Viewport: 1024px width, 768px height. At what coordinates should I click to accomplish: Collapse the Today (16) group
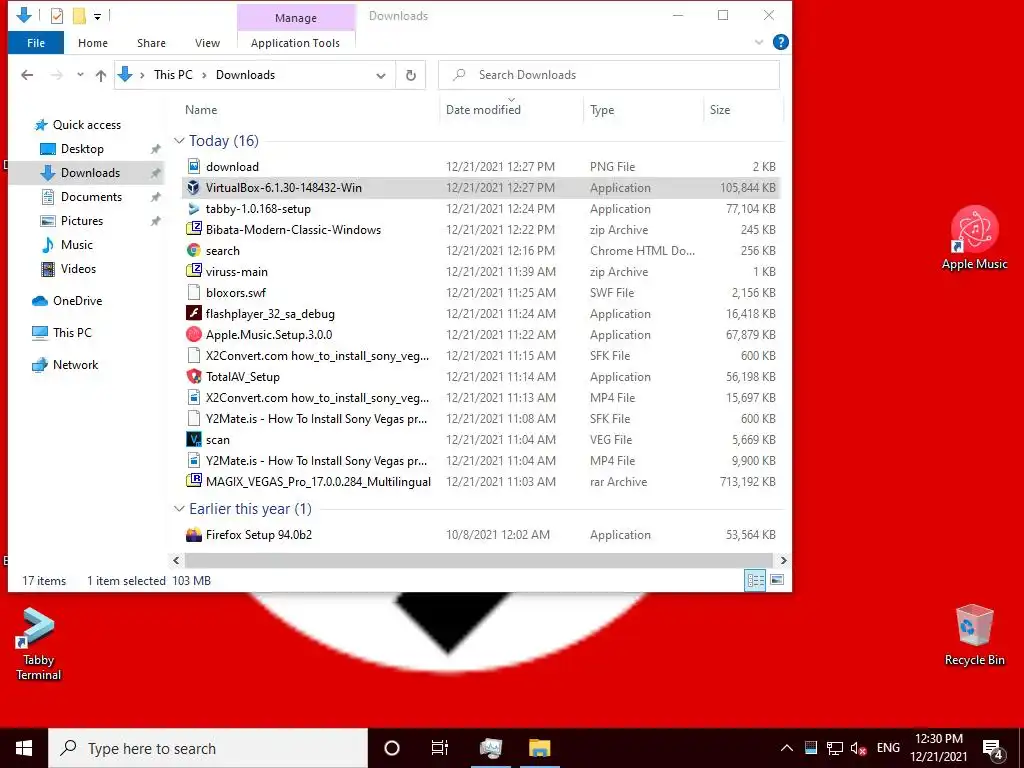[179, 141]
